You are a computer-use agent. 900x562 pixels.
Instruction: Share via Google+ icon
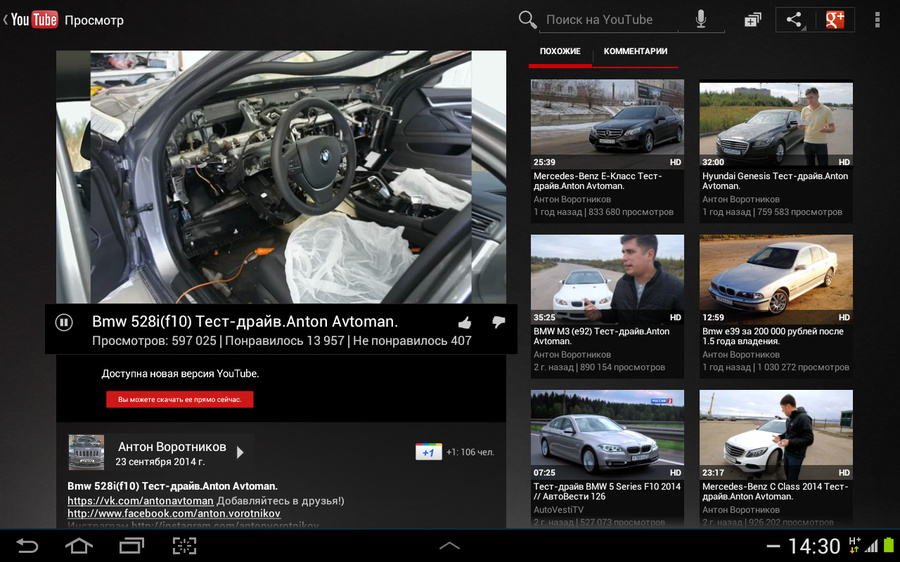coord(835,20)
